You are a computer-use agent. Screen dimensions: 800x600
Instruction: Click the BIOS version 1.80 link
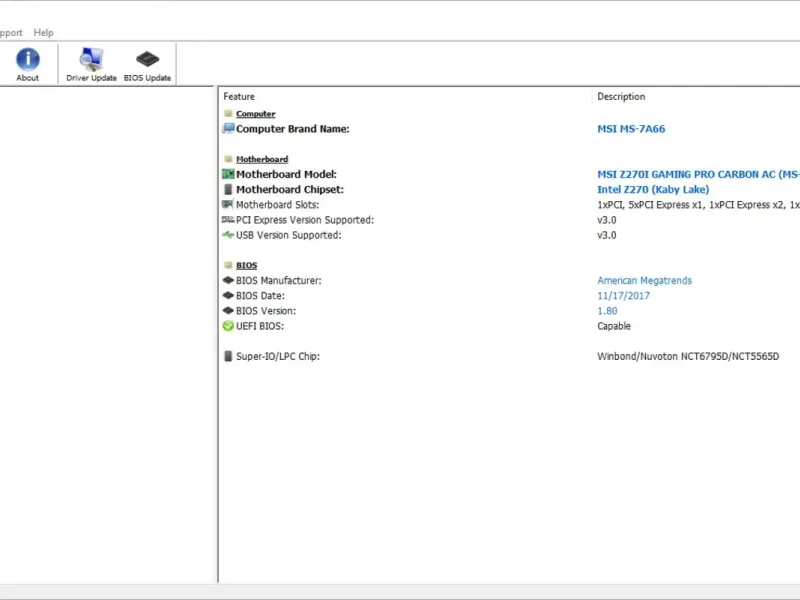point(607,311)
